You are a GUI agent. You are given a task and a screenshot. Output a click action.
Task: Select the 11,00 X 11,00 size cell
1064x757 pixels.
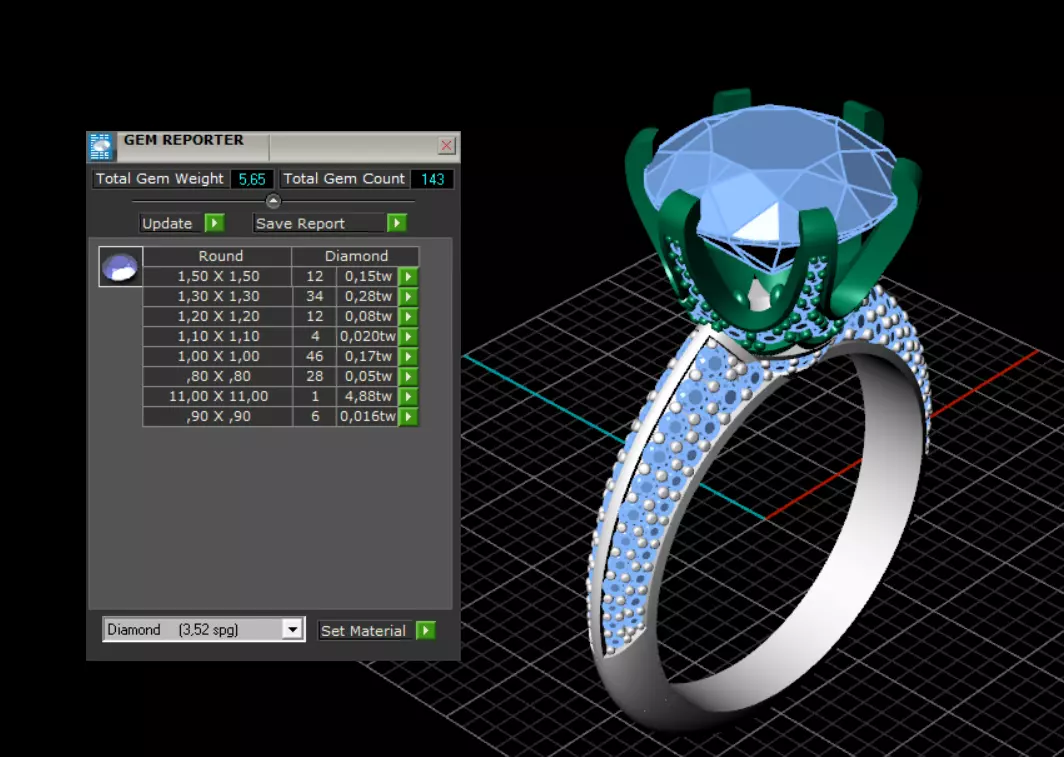pyautogui.click(x=218, y=396)
